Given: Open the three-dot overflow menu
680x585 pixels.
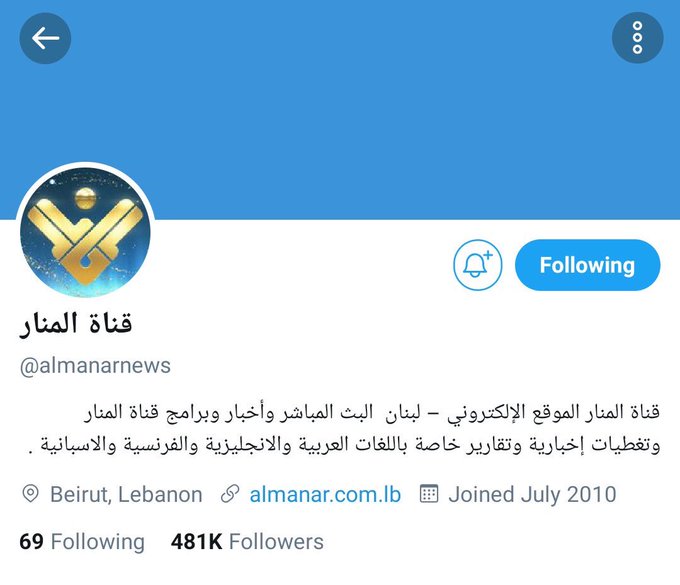Looking at the screenshot, I should pyautogui.click(x=637, y=38).
